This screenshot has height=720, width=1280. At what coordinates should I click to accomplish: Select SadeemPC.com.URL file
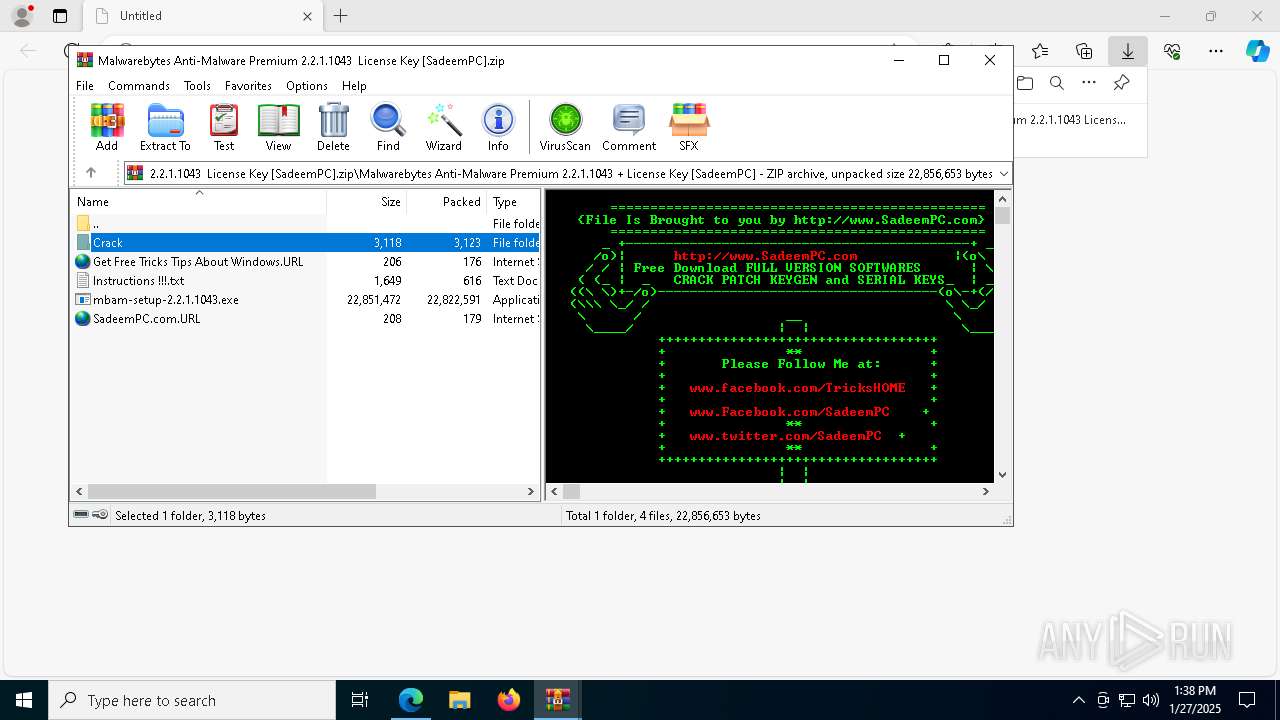[x=305, y=319]
